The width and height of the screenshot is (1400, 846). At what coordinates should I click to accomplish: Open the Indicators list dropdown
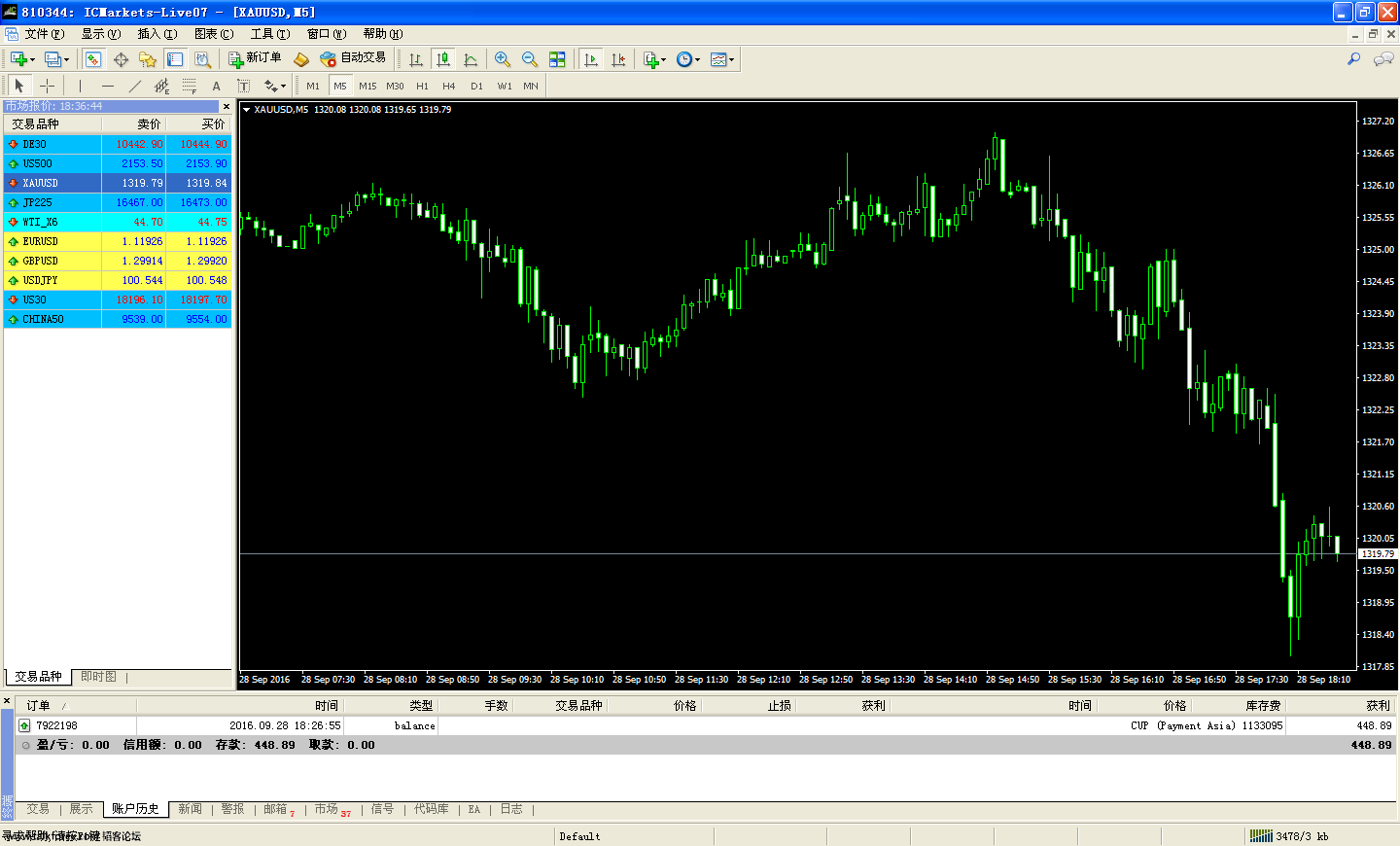pos(654,59)
